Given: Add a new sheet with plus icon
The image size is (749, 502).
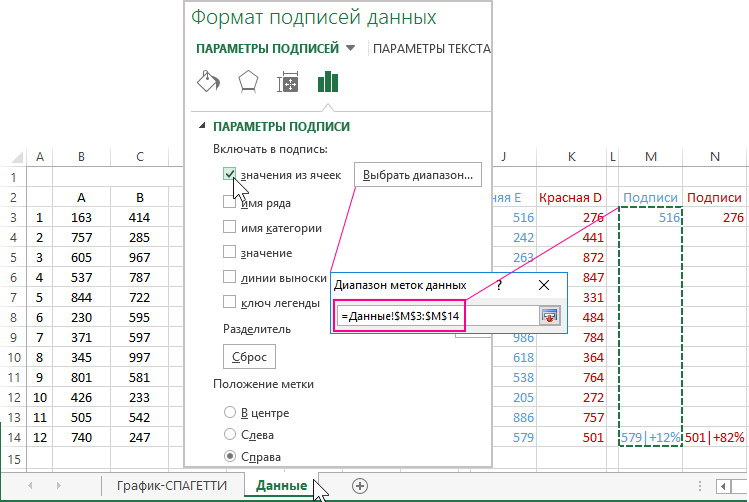Looking at the screenshot, I should coord(360,486).
